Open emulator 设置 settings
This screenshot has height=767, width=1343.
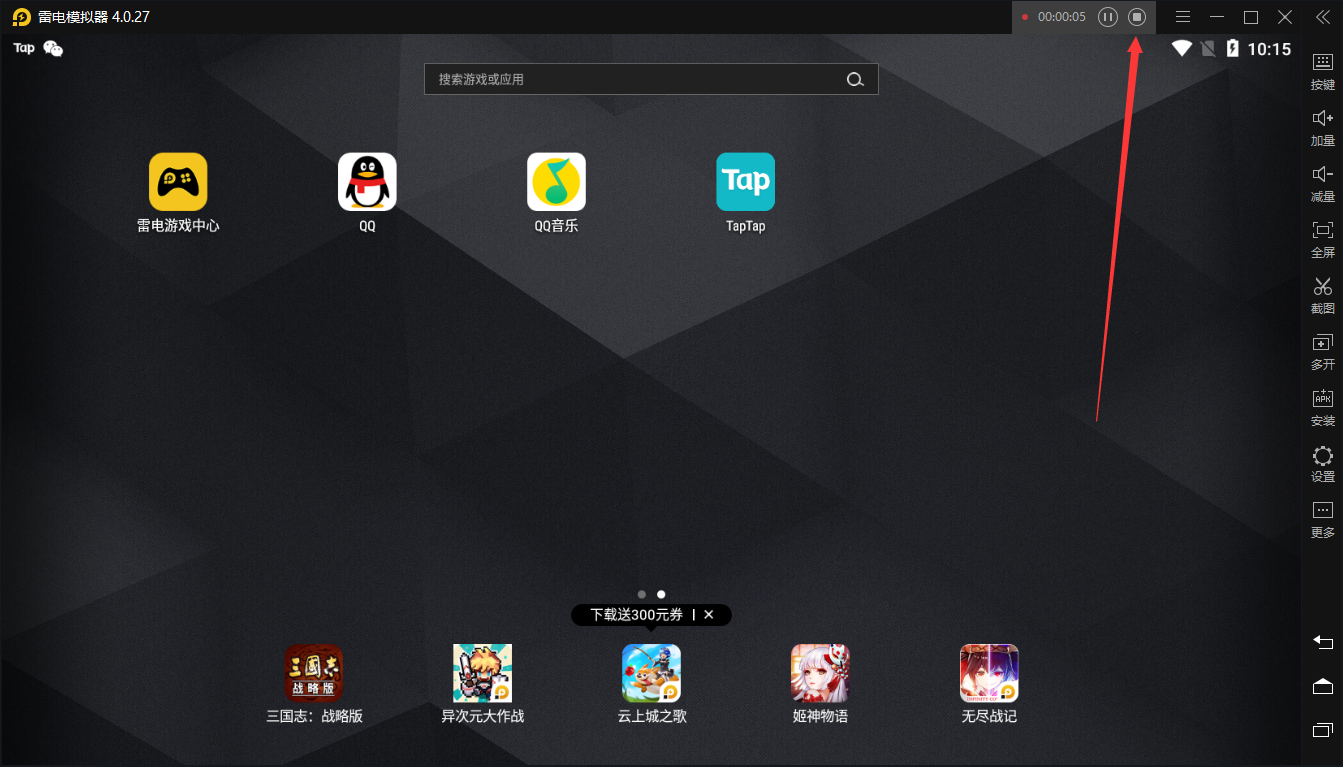click(1323, 463)
